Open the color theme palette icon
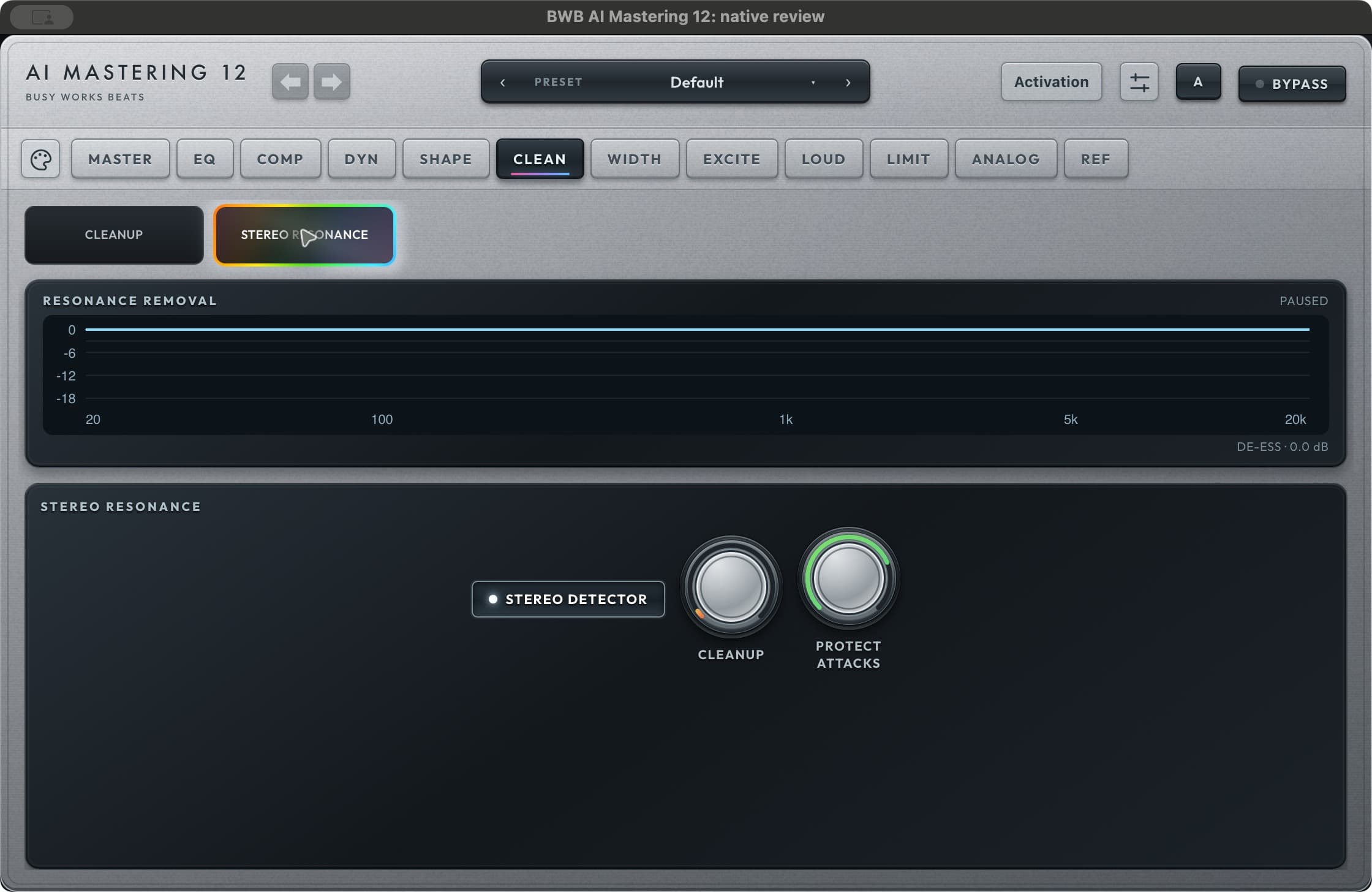 pos(40,159)
